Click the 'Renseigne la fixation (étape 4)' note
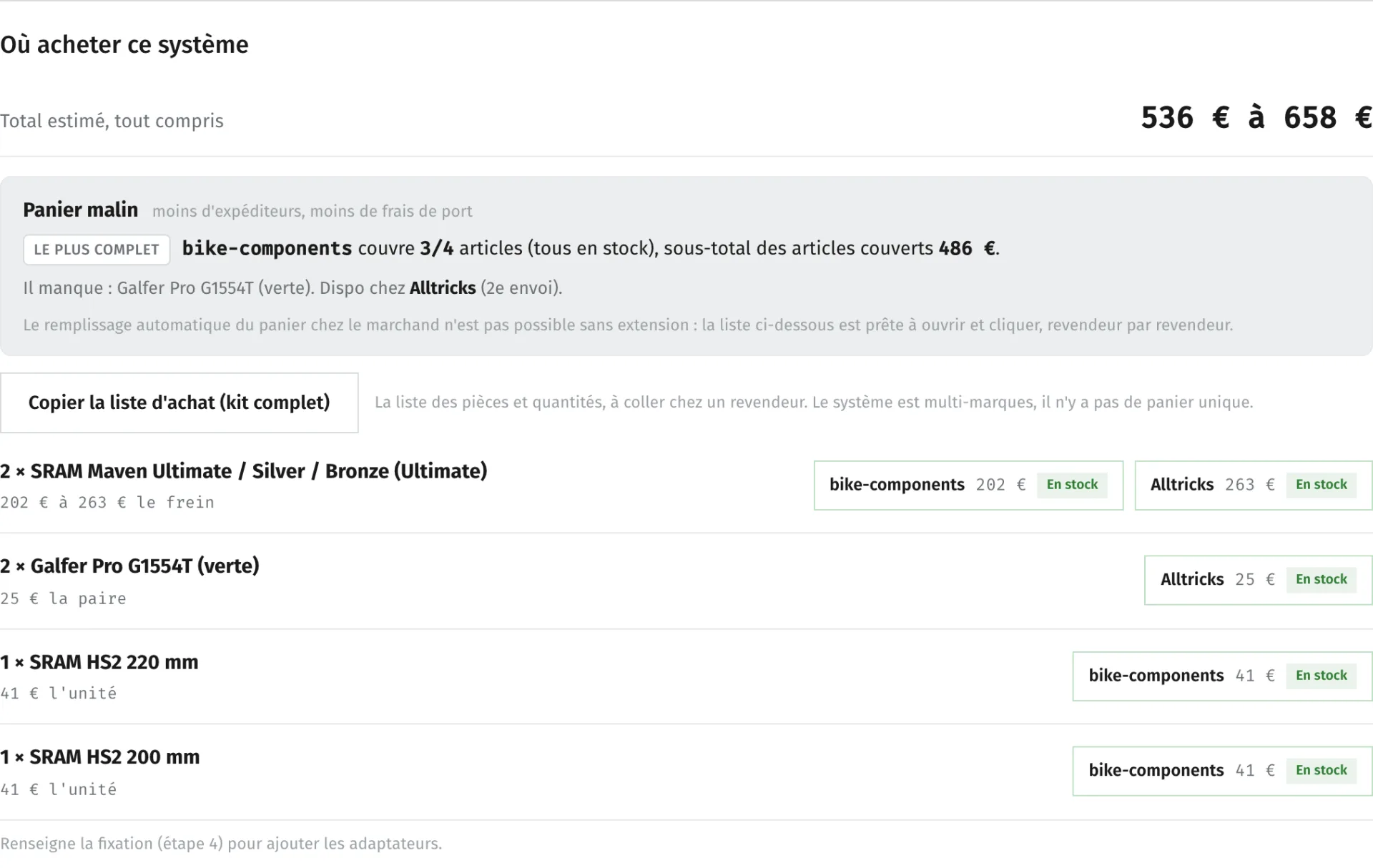 pyautogui.click(x=221, y=844)
